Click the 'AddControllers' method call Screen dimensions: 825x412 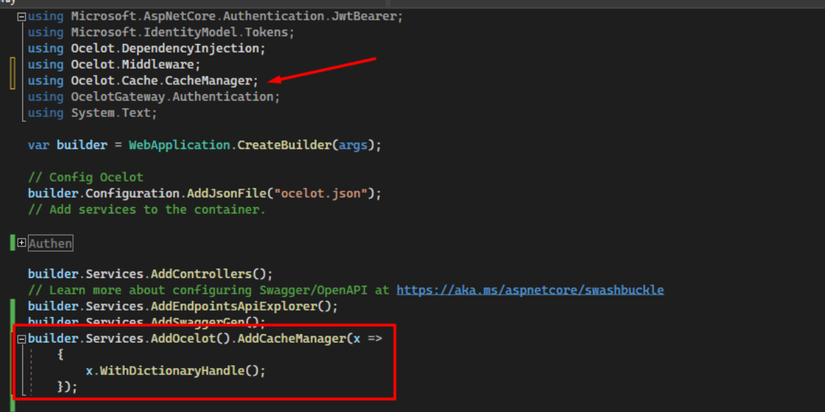pyautogui.click(x=202, y=274)
